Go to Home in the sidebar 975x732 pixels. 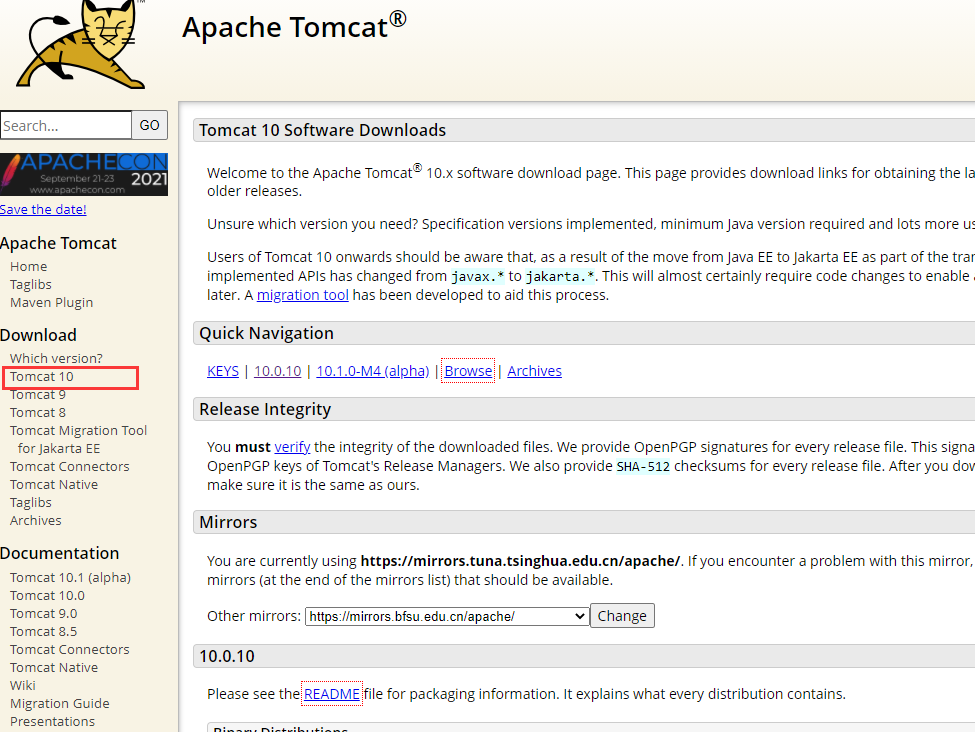[x=29, y=266]
